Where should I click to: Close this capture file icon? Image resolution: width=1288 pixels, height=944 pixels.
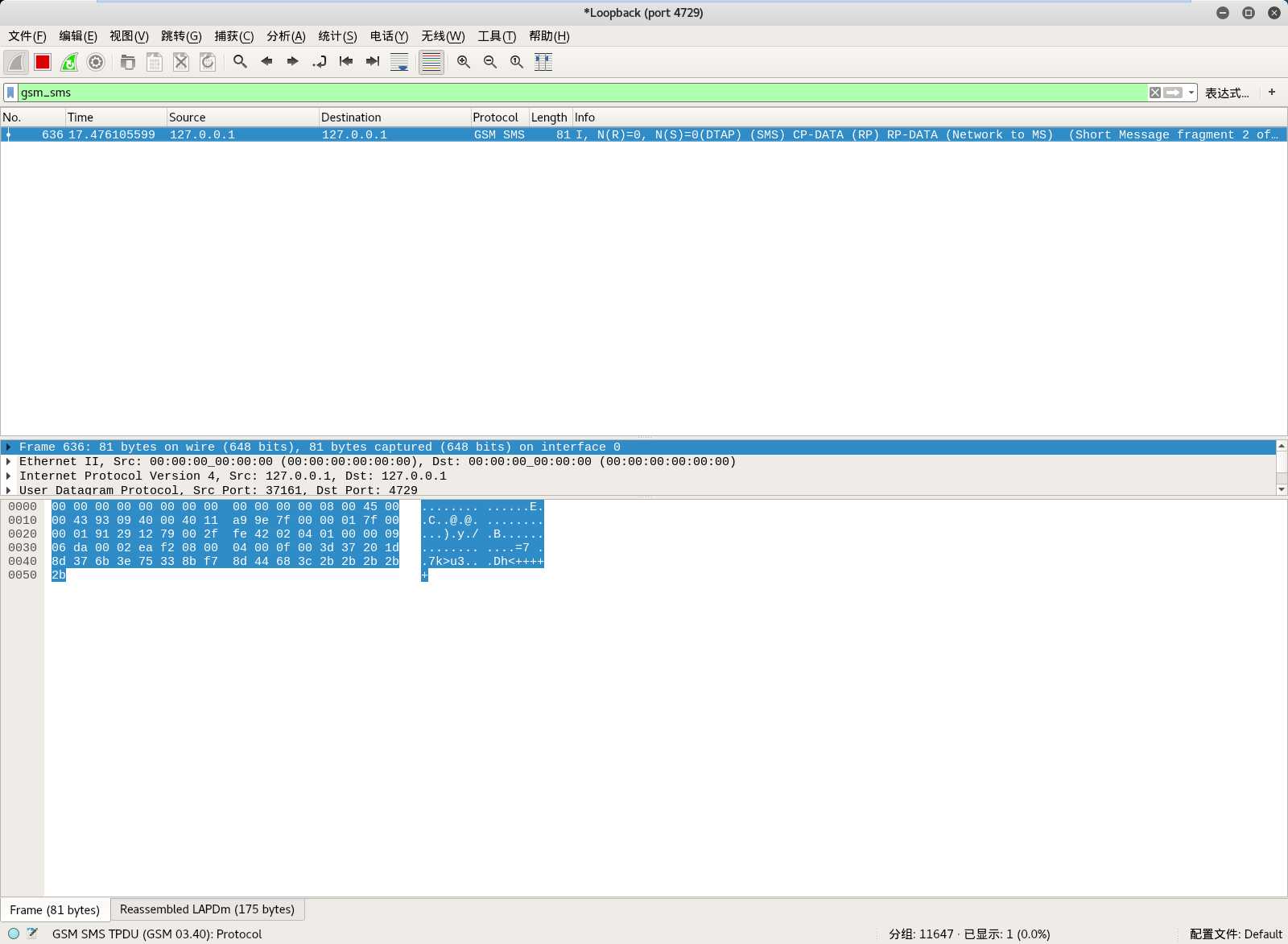(x=181, y=62)
